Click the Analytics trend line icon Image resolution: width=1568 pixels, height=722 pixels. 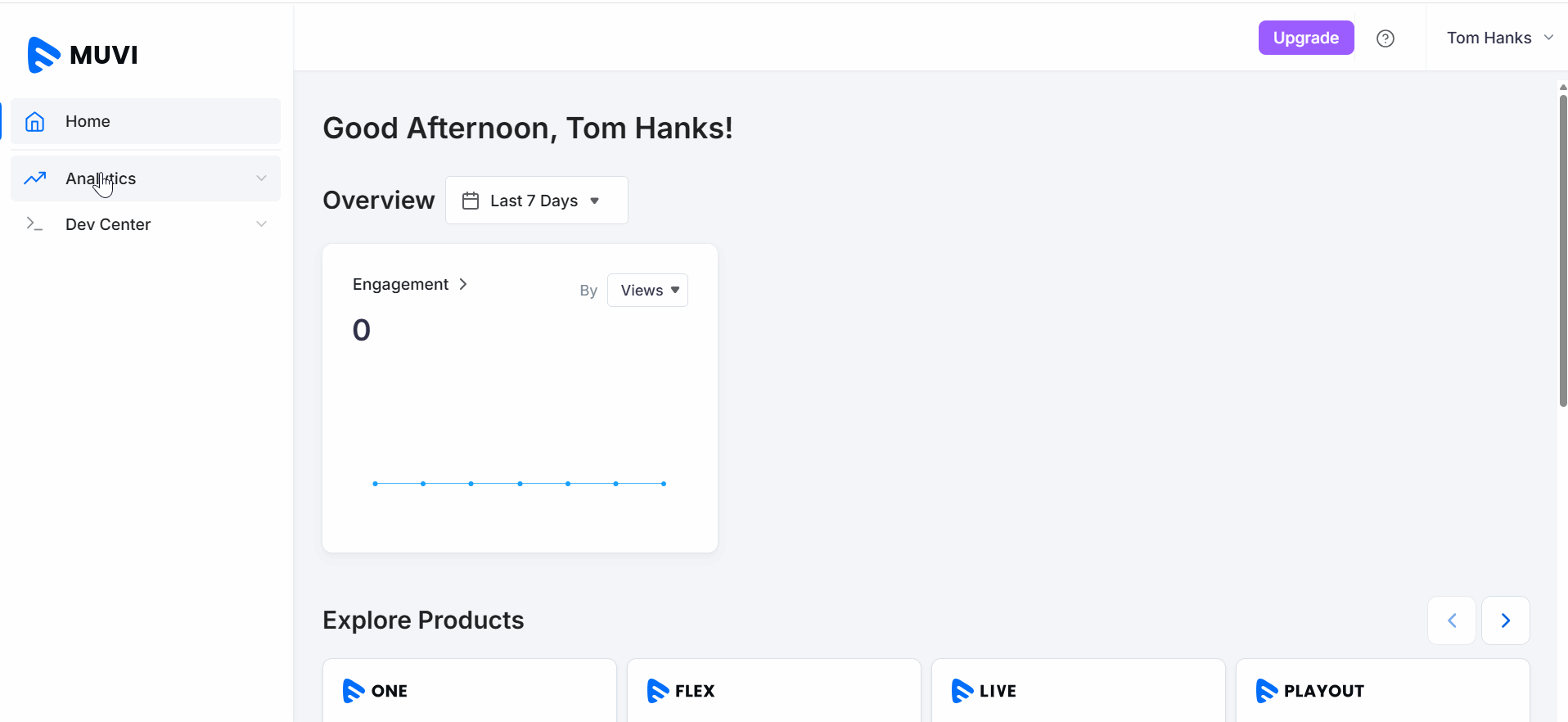(x=34, y=178)
